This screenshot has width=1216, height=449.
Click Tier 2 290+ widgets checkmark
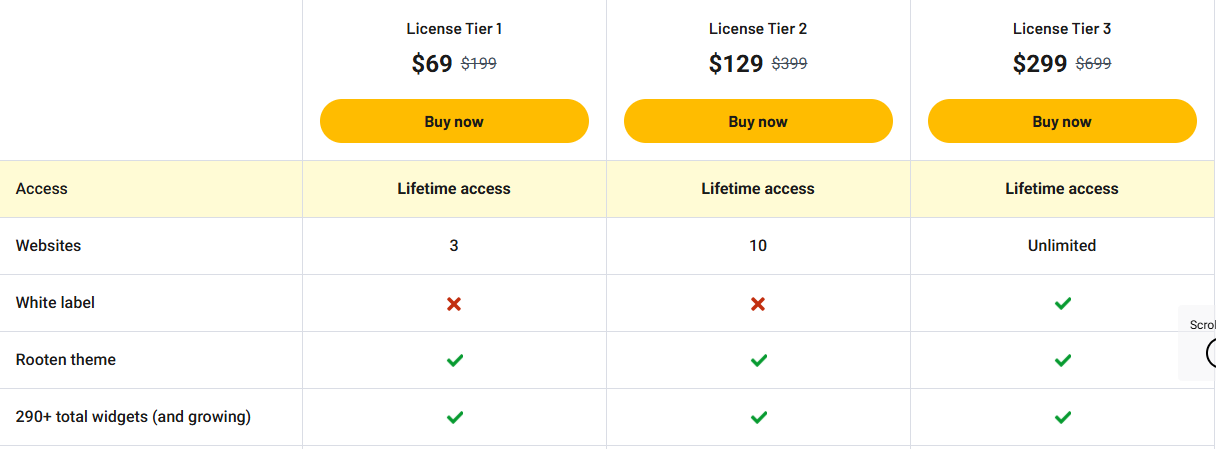758,417
